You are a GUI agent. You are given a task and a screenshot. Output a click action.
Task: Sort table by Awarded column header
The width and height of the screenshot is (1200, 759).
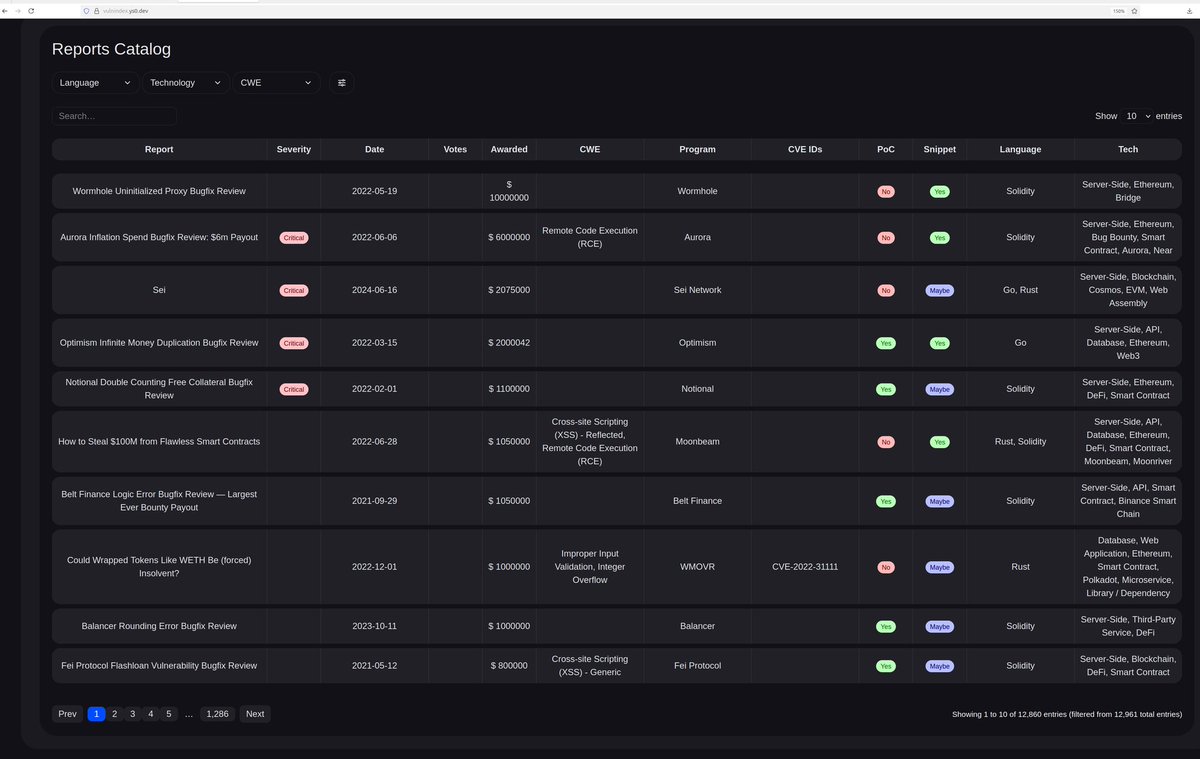[509, 149]
